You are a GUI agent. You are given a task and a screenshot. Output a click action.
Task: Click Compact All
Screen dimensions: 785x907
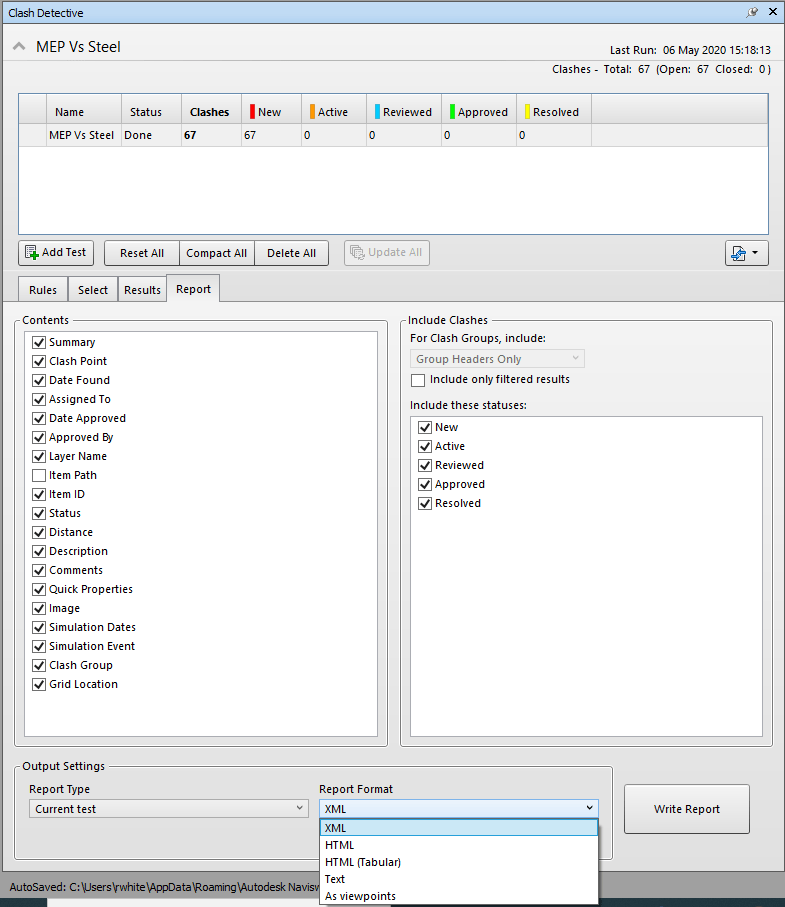pos(216,253)
